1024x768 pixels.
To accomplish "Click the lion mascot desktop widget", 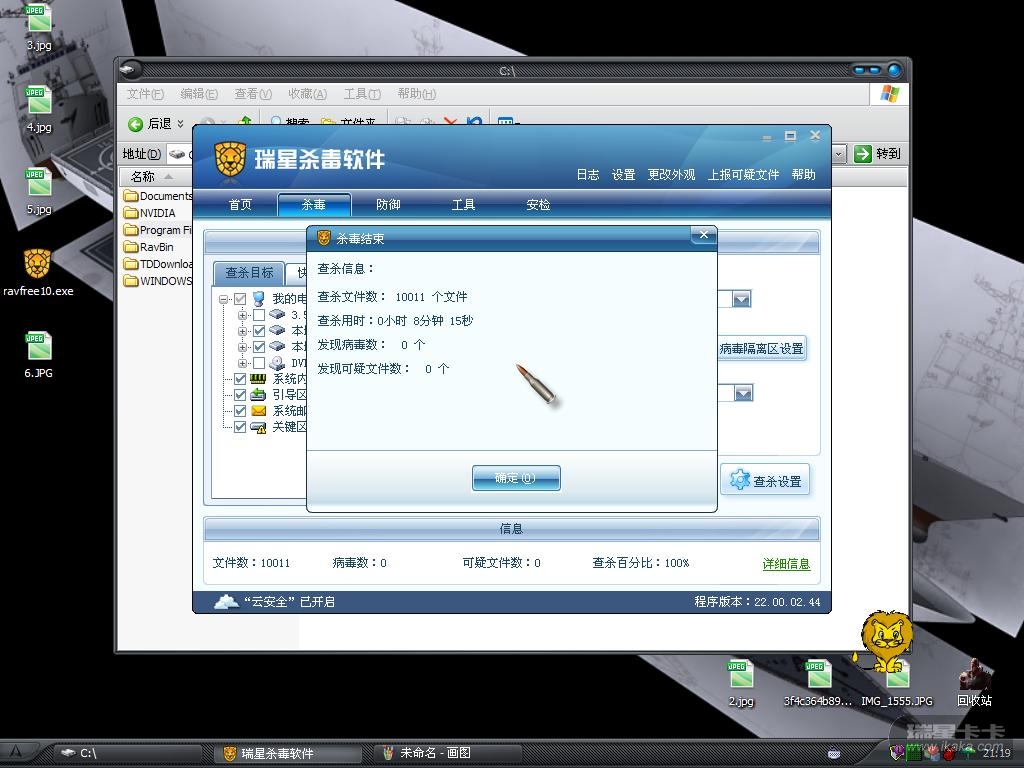I will [x=886, y=640].
